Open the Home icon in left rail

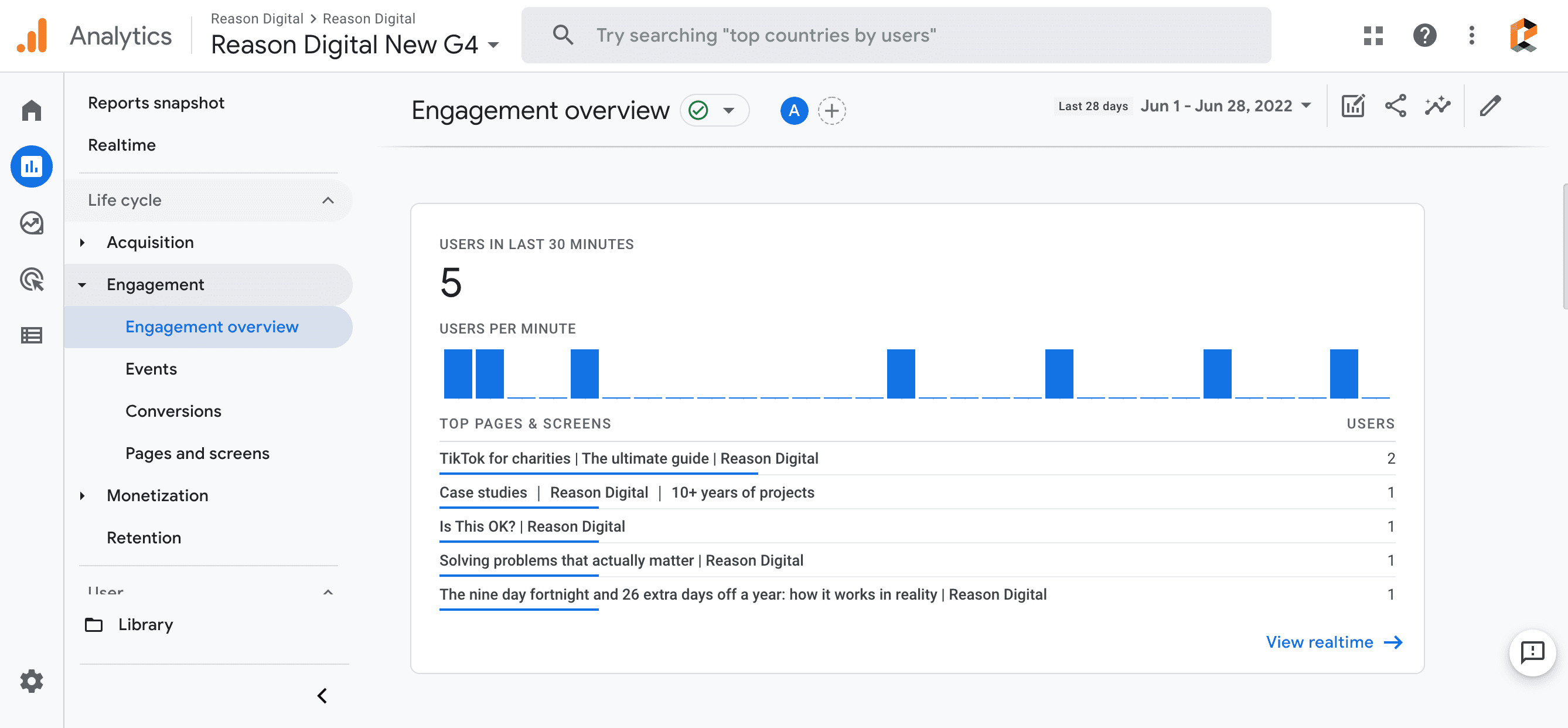point(32,110)
